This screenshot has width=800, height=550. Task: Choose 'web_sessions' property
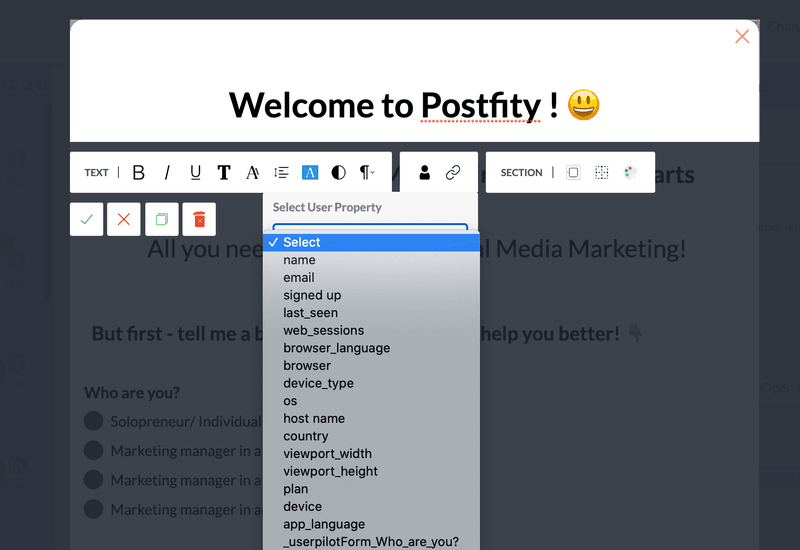click(x=371, y=331)
